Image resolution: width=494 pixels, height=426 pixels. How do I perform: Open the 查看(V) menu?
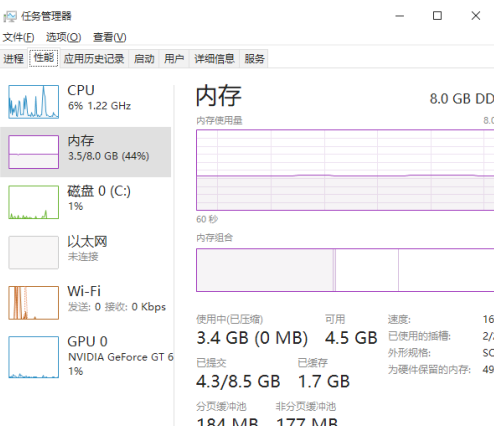[x=110, y=37]
